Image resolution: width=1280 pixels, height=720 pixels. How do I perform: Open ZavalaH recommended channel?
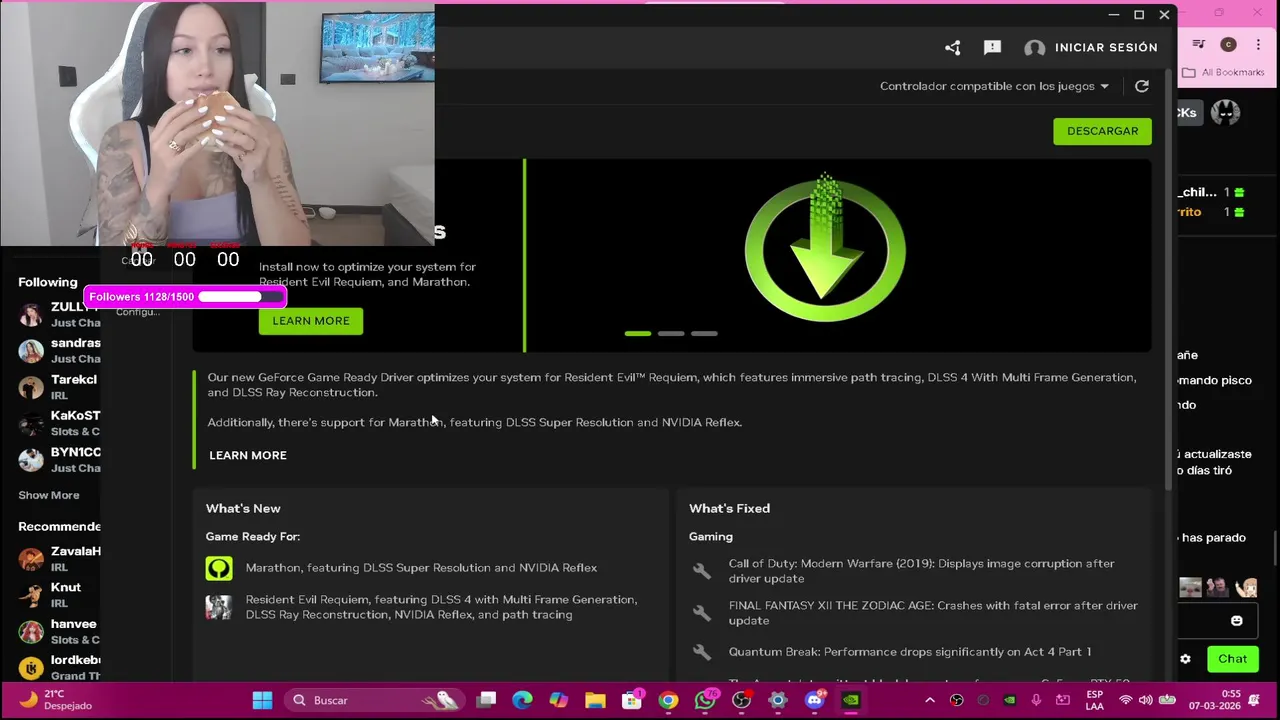pyautogui.click(x=60, y=558)
